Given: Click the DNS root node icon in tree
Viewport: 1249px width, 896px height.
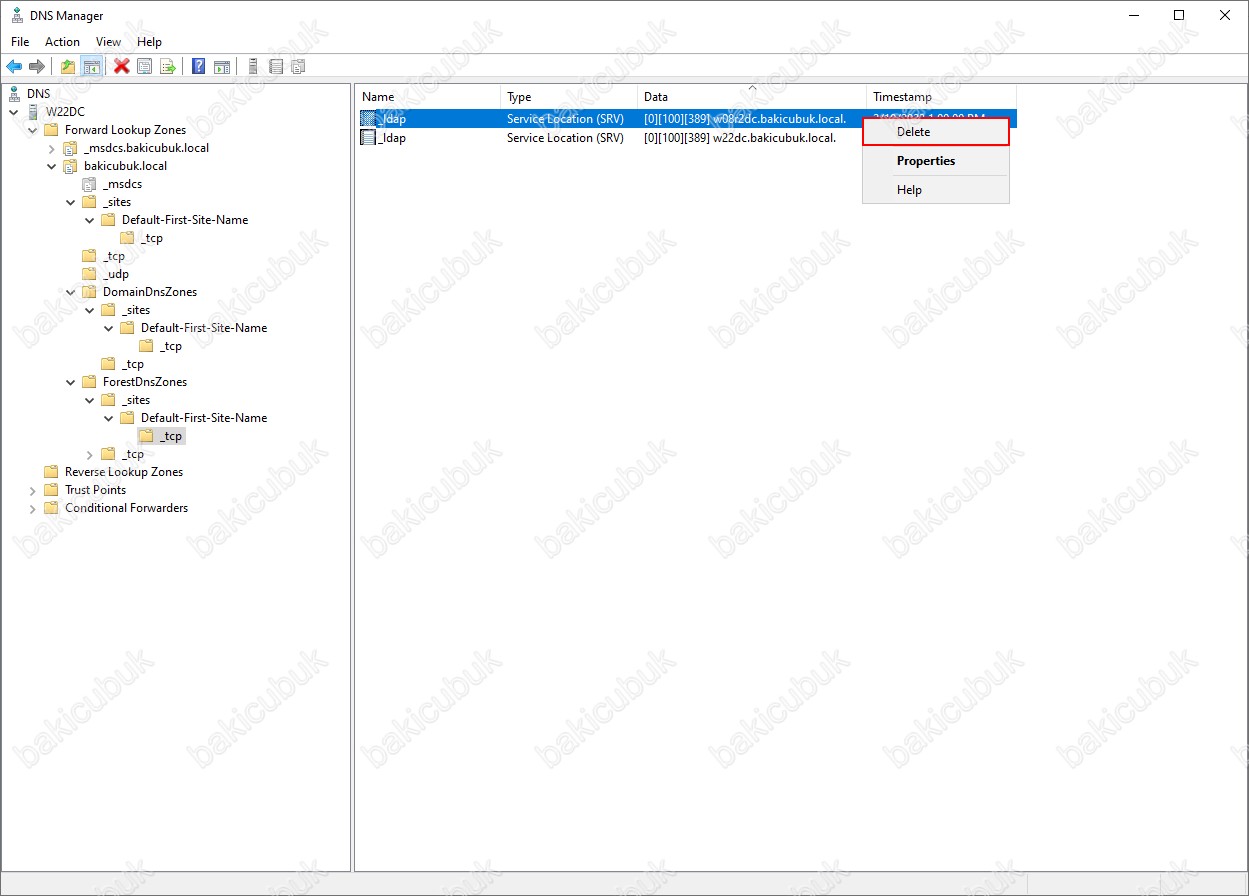Looking at the screenshot, I should (x=14, y=94).
